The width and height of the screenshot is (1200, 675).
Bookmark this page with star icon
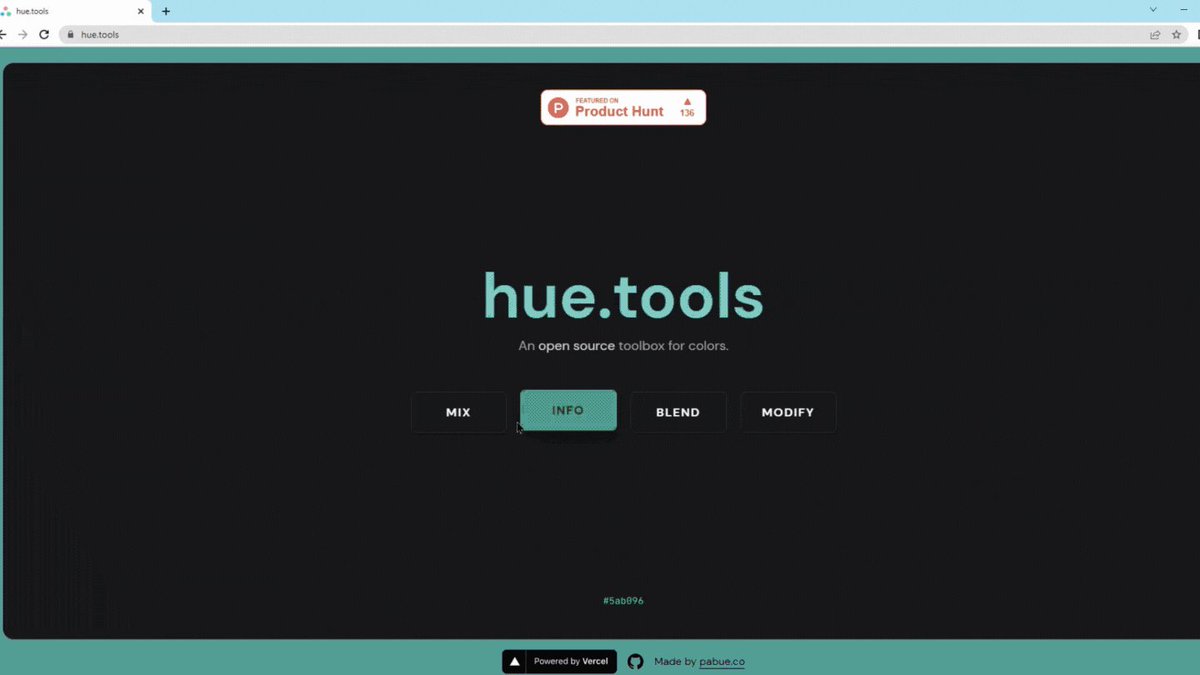pyautogui.click(x=1177, y=34)
